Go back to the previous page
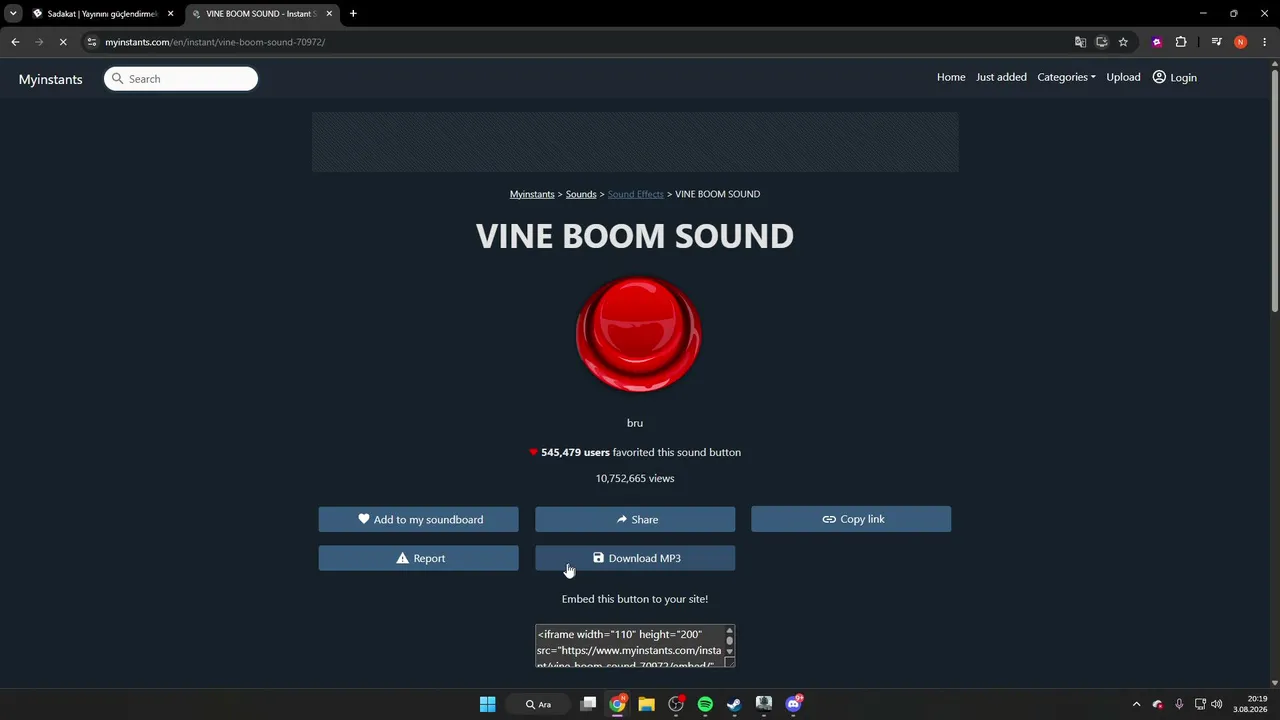 [x=15, y=42]
